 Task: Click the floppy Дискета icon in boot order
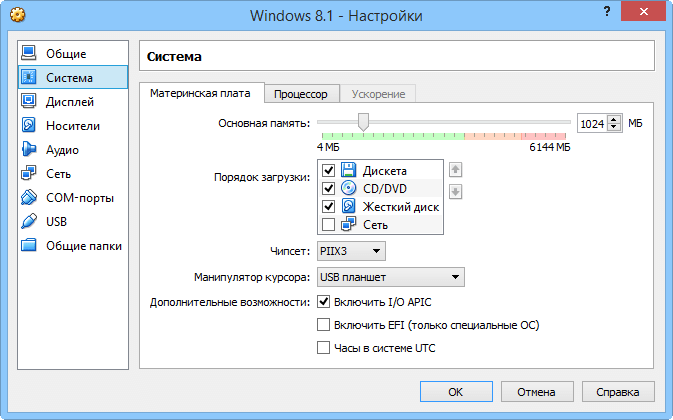(349, 170)
